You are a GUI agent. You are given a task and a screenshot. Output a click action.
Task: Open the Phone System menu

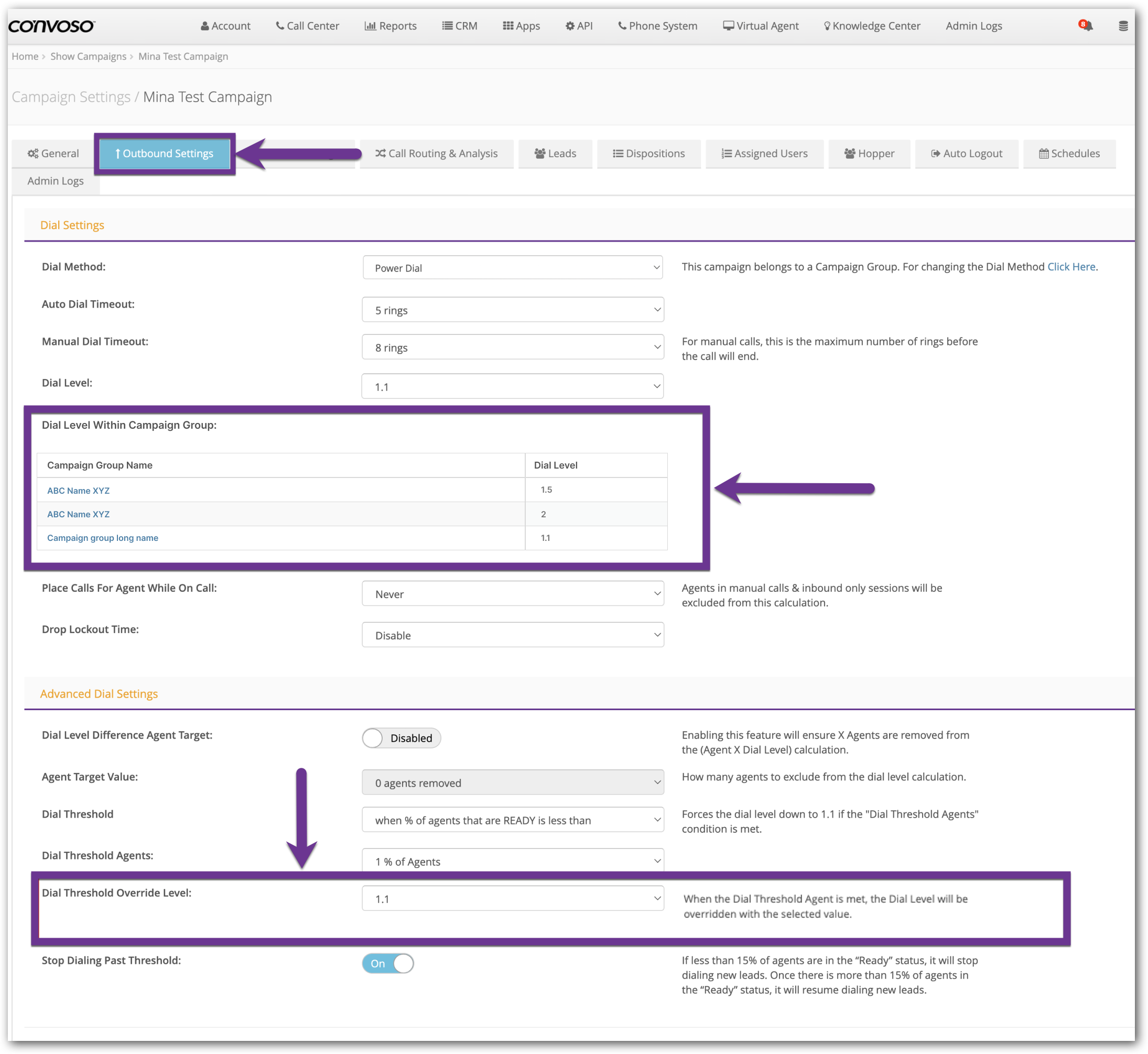657,26
